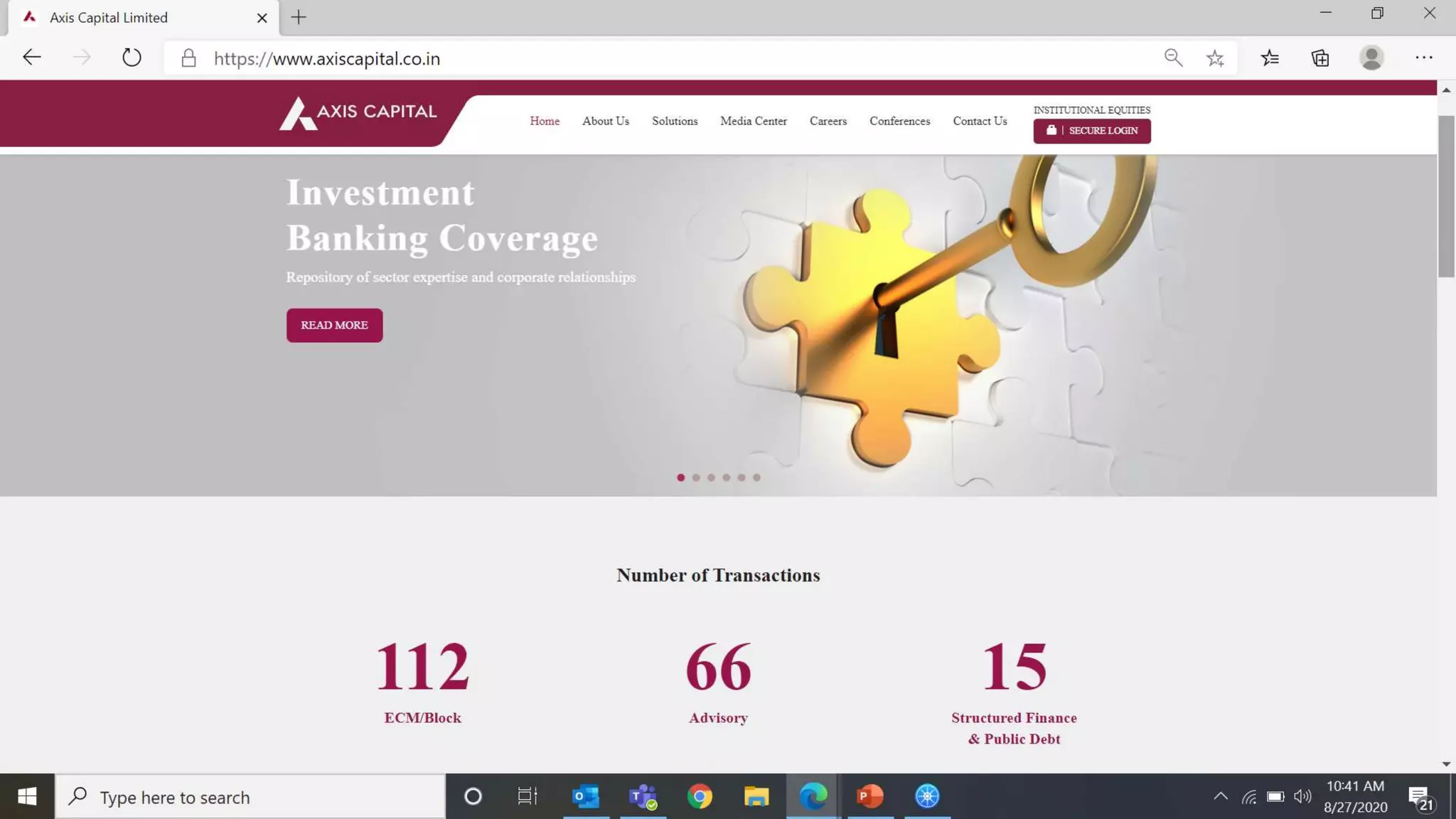Open the taskbar clock and date
The height and width of the screenshot is (819, 1456).
(x=1355, y=796)
